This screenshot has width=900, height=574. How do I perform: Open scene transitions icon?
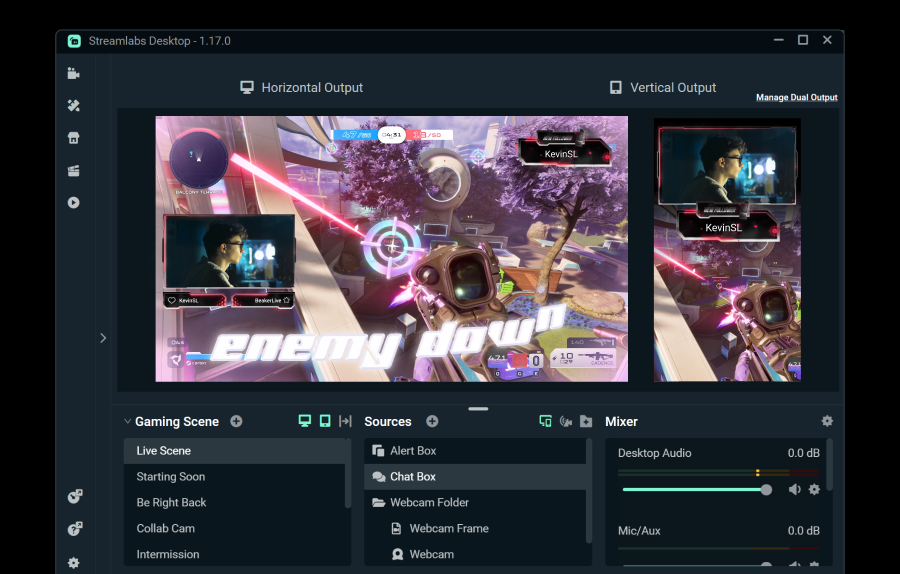[345, 421]
